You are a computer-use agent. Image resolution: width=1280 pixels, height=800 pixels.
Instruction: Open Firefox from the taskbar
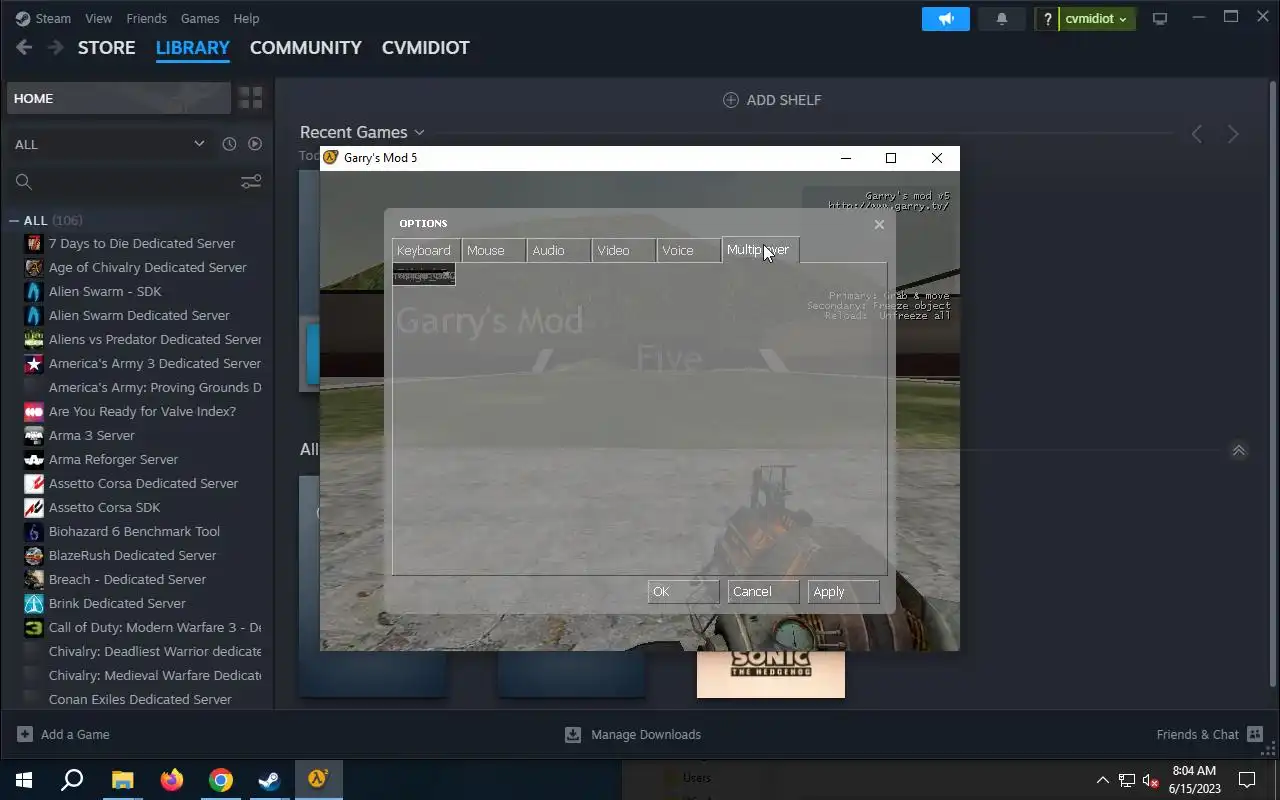(x=172, y=780)
